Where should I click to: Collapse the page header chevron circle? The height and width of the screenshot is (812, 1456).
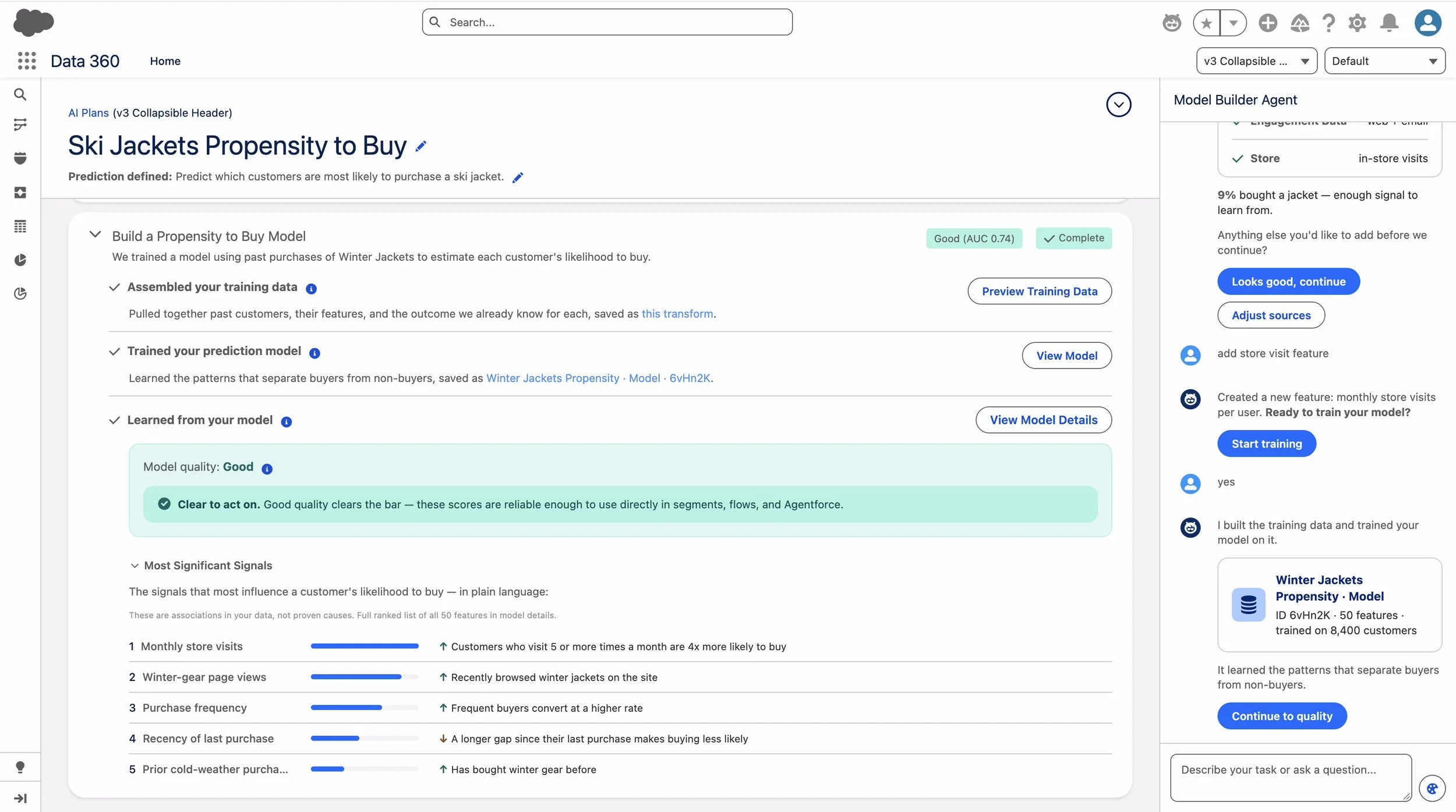click(x=1118, y=105)
